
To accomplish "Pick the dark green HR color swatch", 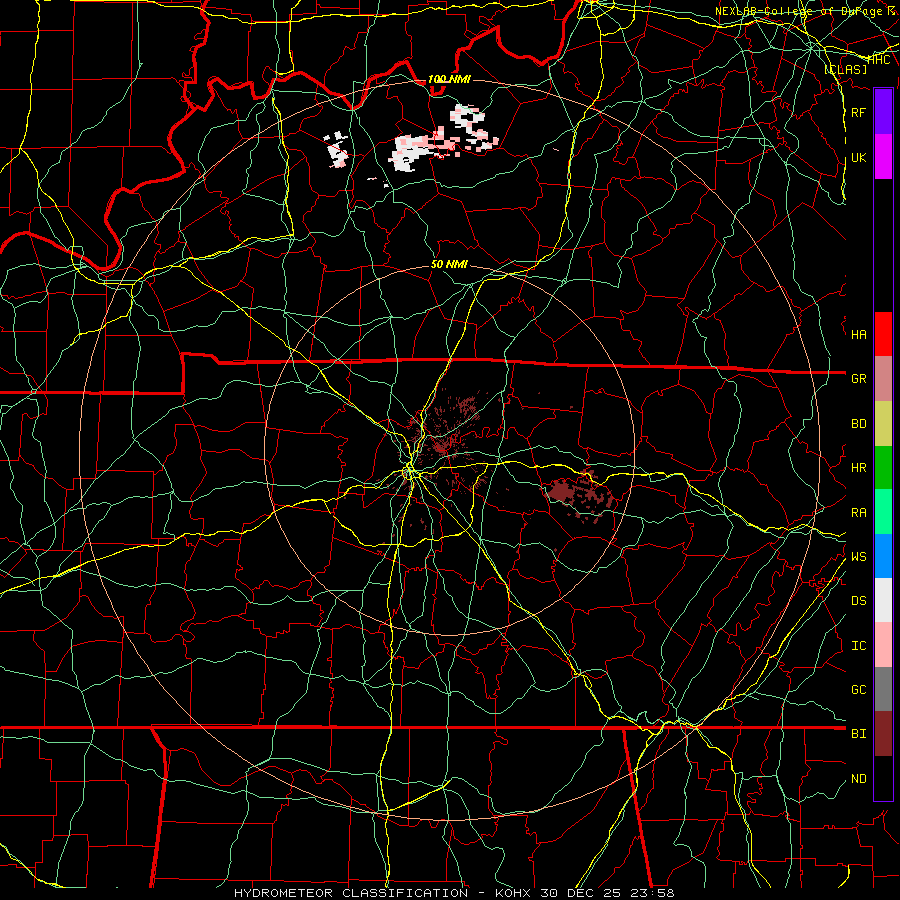I will click(883, 468).
